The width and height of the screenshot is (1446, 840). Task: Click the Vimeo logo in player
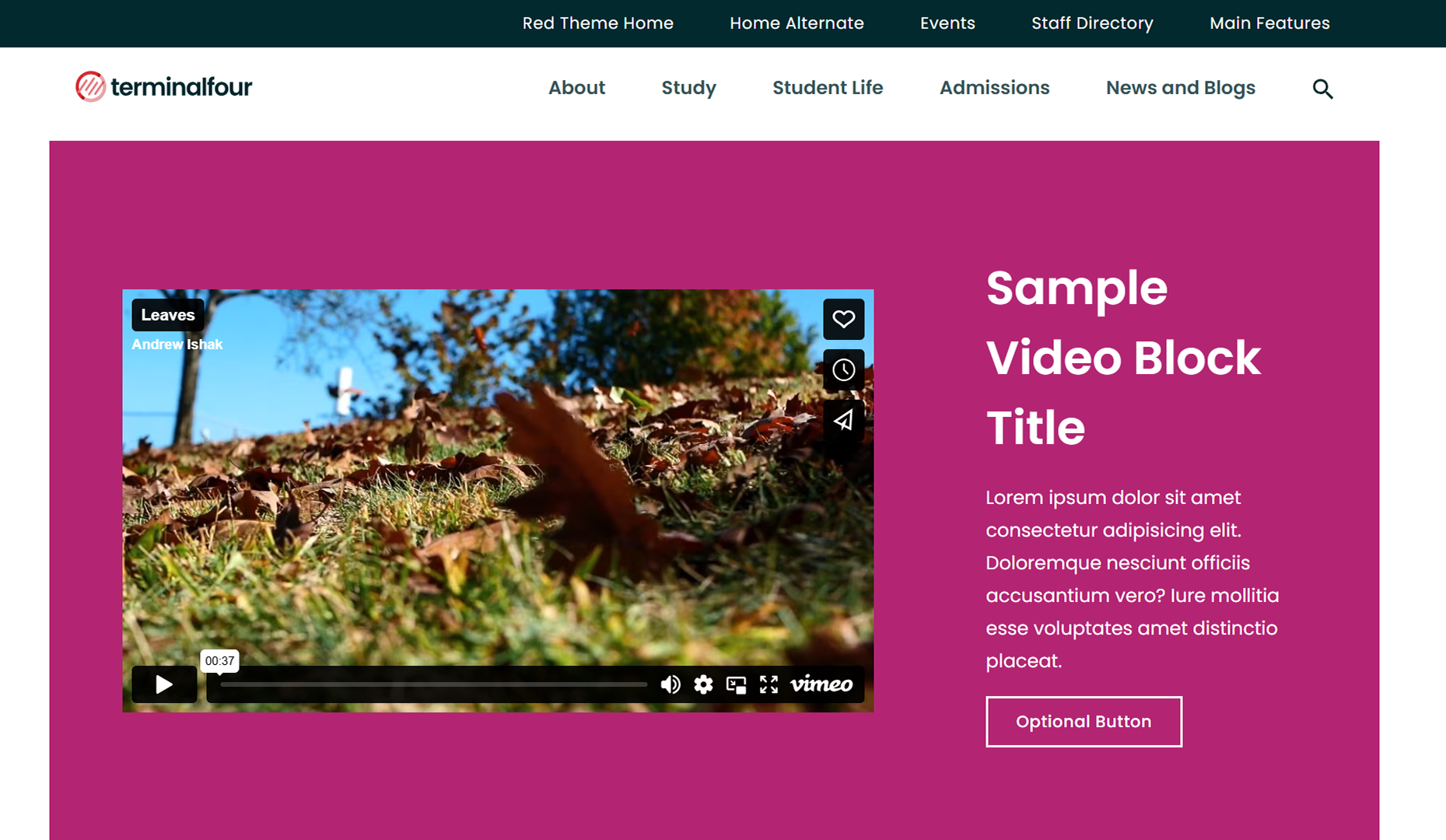(821, 684)
